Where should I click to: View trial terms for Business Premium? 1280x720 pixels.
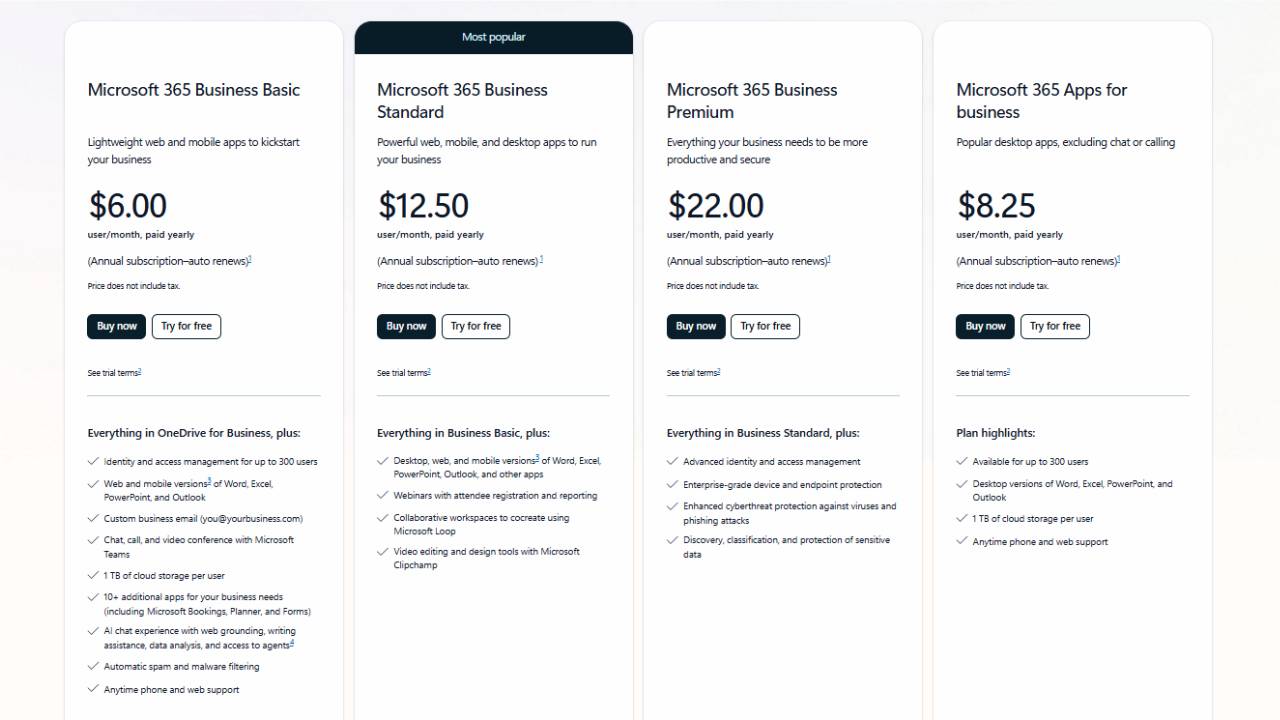[x=694, y=373]
